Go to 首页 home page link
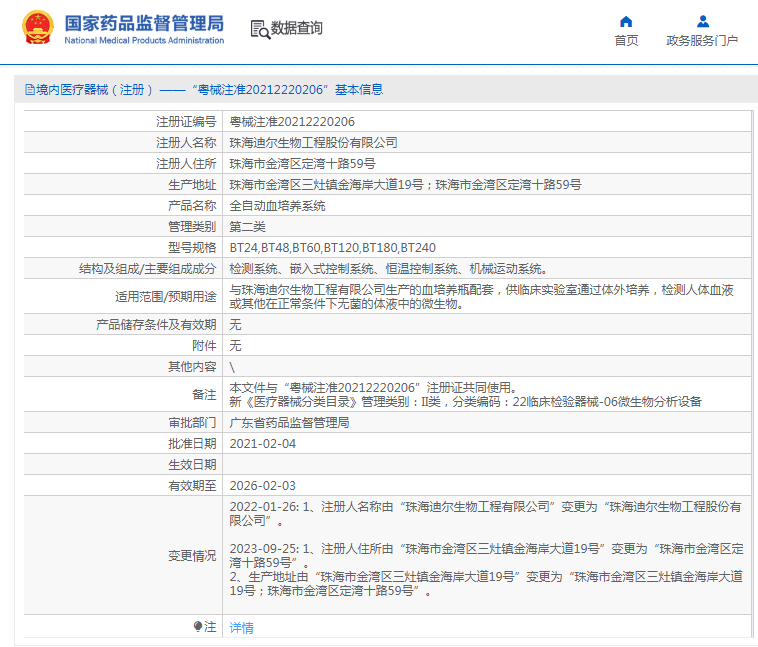The width and height of the screenshot is (758, 647). tap(626, 41)
